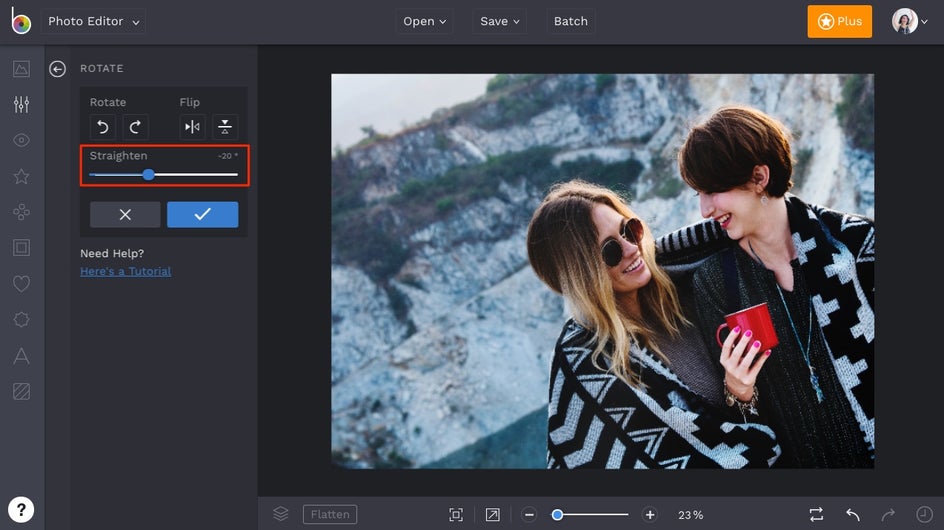Click the Straighten value -20 field
The height and width of the screenshot is (530, 944).
[x=228, y=156]
